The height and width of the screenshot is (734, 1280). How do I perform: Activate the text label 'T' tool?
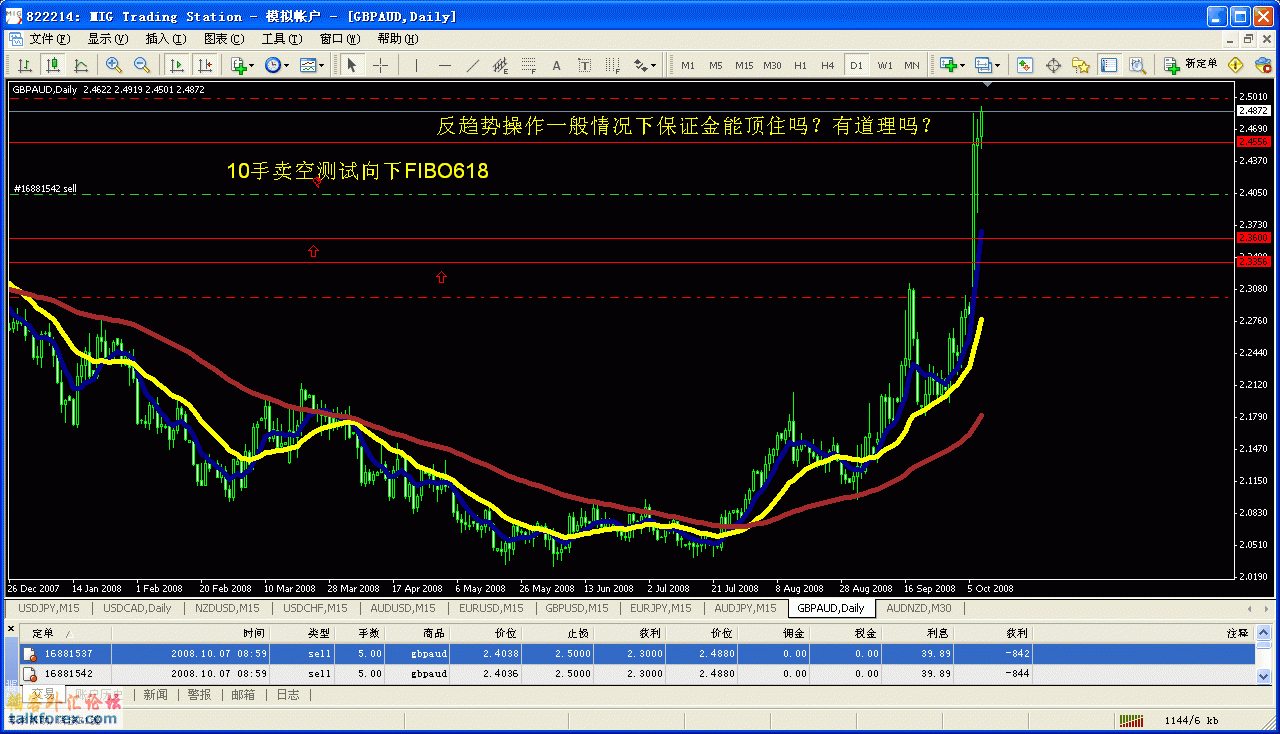(x=585, y=65)
